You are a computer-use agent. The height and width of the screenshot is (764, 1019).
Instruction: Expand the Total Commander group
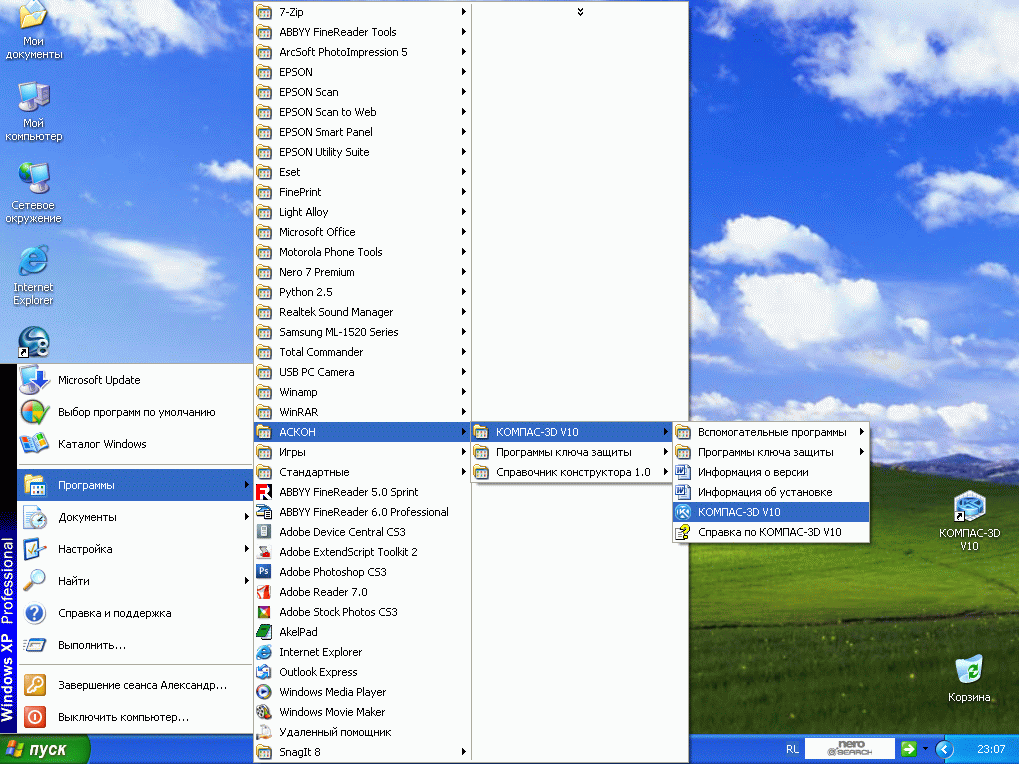click(x=362, y=352)
